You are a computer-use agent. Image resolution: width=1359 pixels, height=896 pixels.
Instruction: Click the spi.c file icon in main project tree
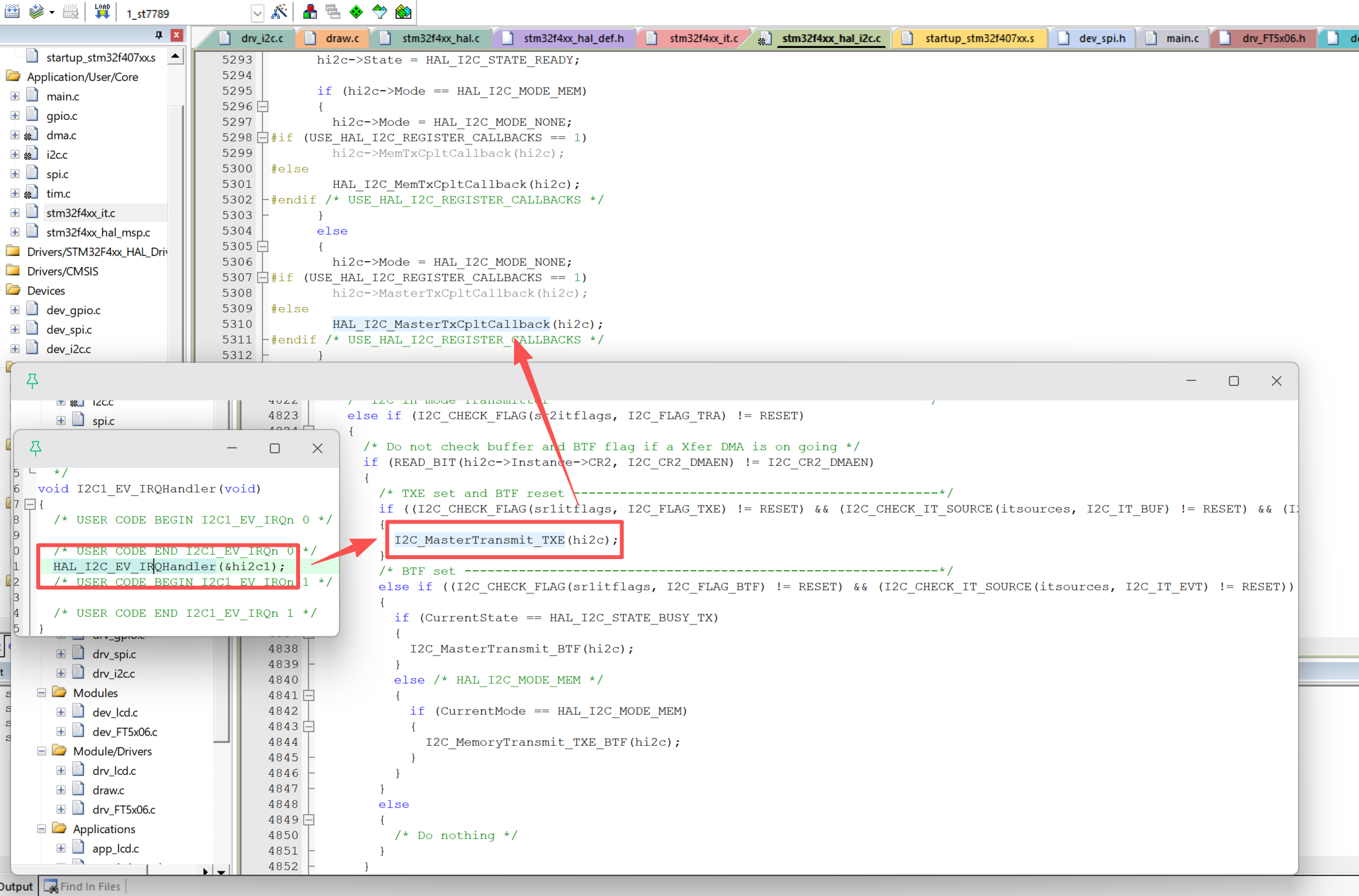pyautogui.click(x=32, y=174)
